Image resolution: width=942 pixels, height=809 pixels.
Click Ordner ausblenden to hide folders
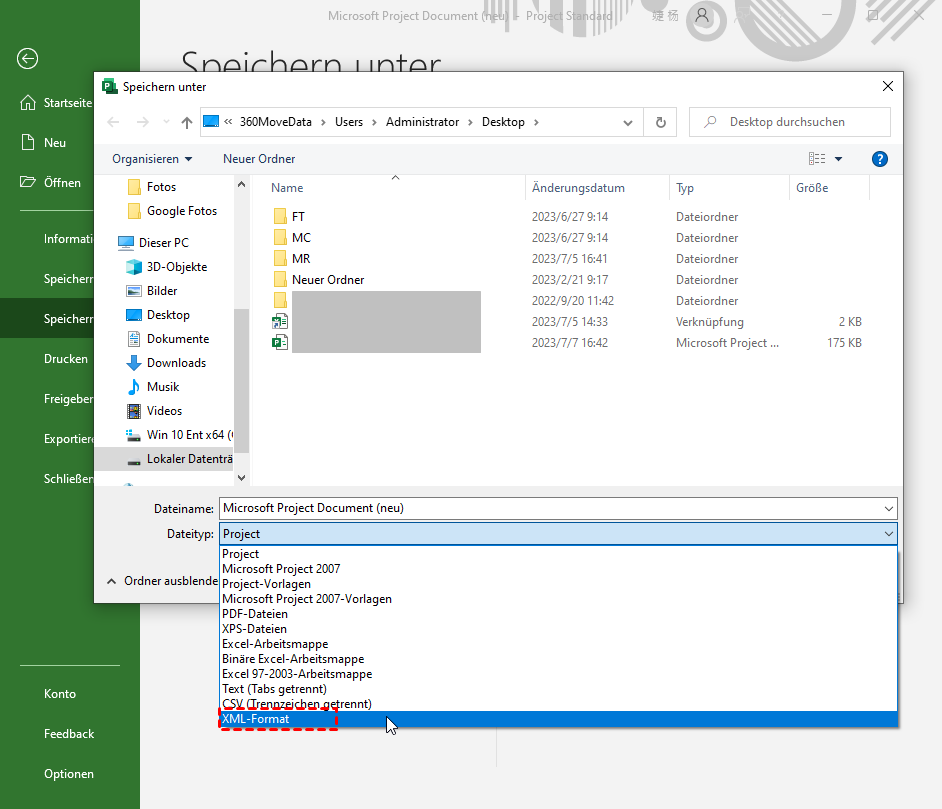pos(162,581)
